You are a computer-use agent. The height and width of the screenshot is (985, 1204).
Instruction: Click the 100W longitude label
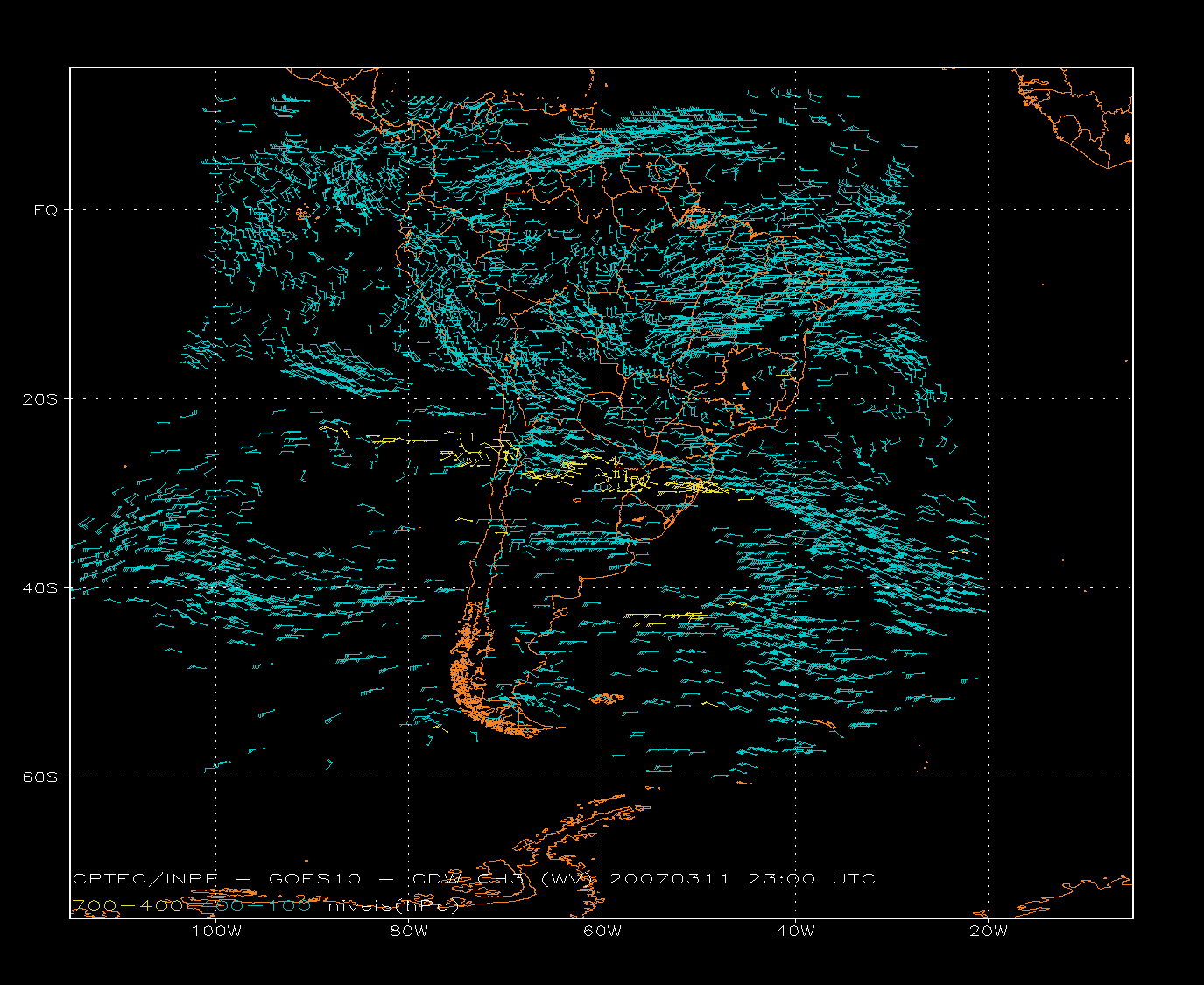tap(216, 931)
